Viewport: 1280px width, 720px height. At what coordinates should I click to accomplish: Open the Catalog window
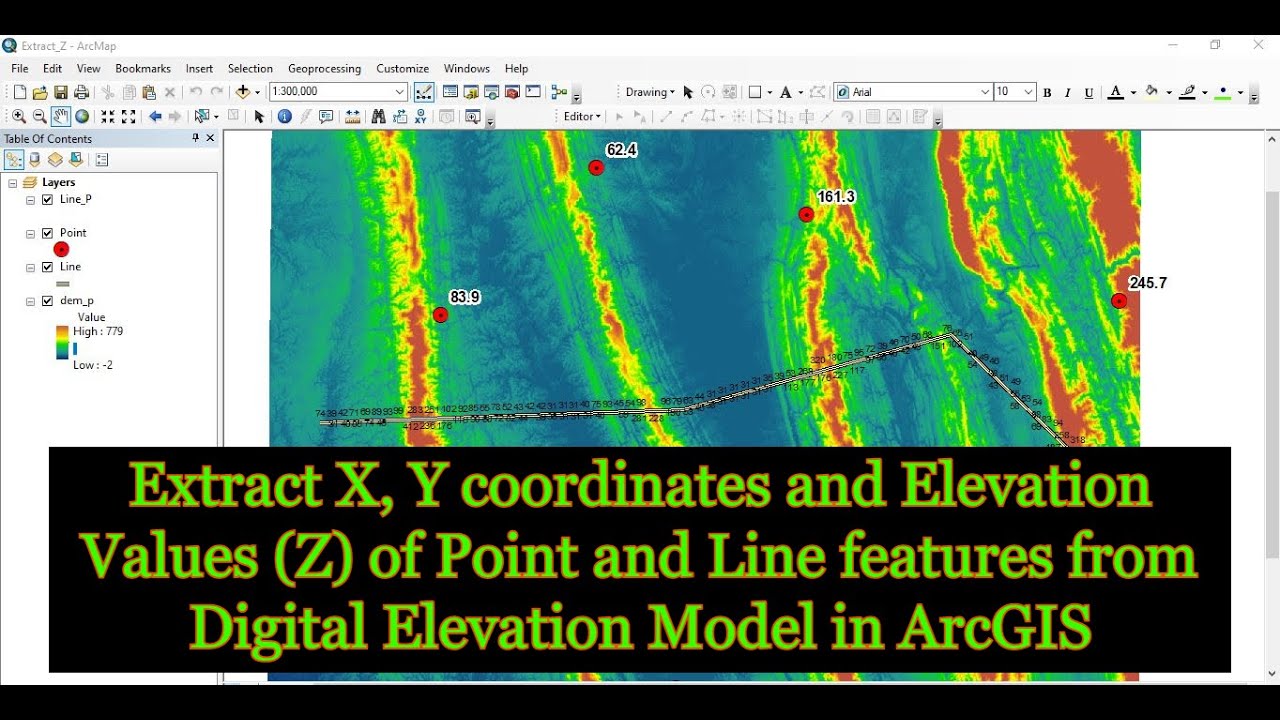(x=471, y=92)
